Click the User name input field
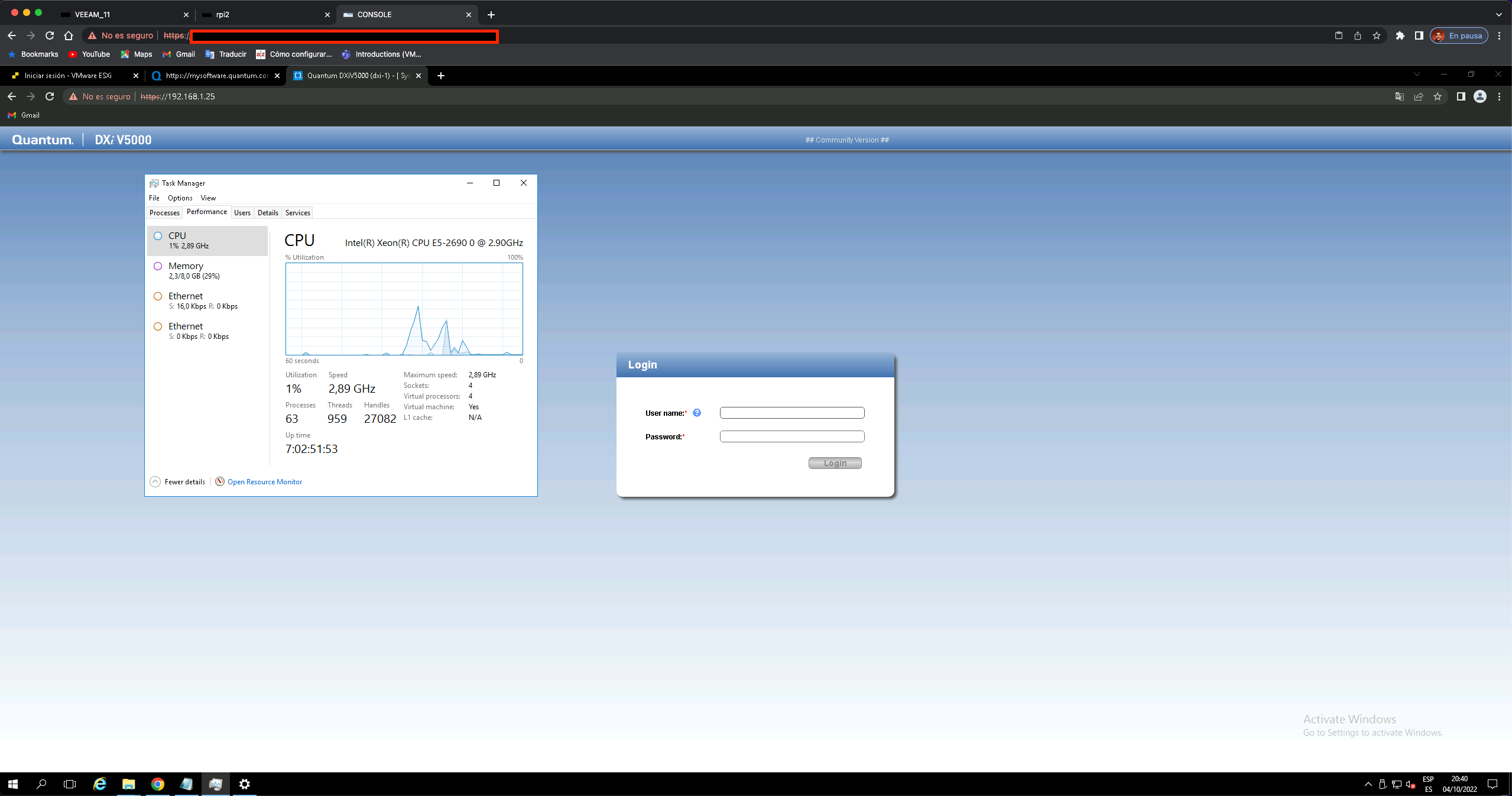Image resolution: width=1512 pixels, height=796 pixels. click(x=792, y=413)
